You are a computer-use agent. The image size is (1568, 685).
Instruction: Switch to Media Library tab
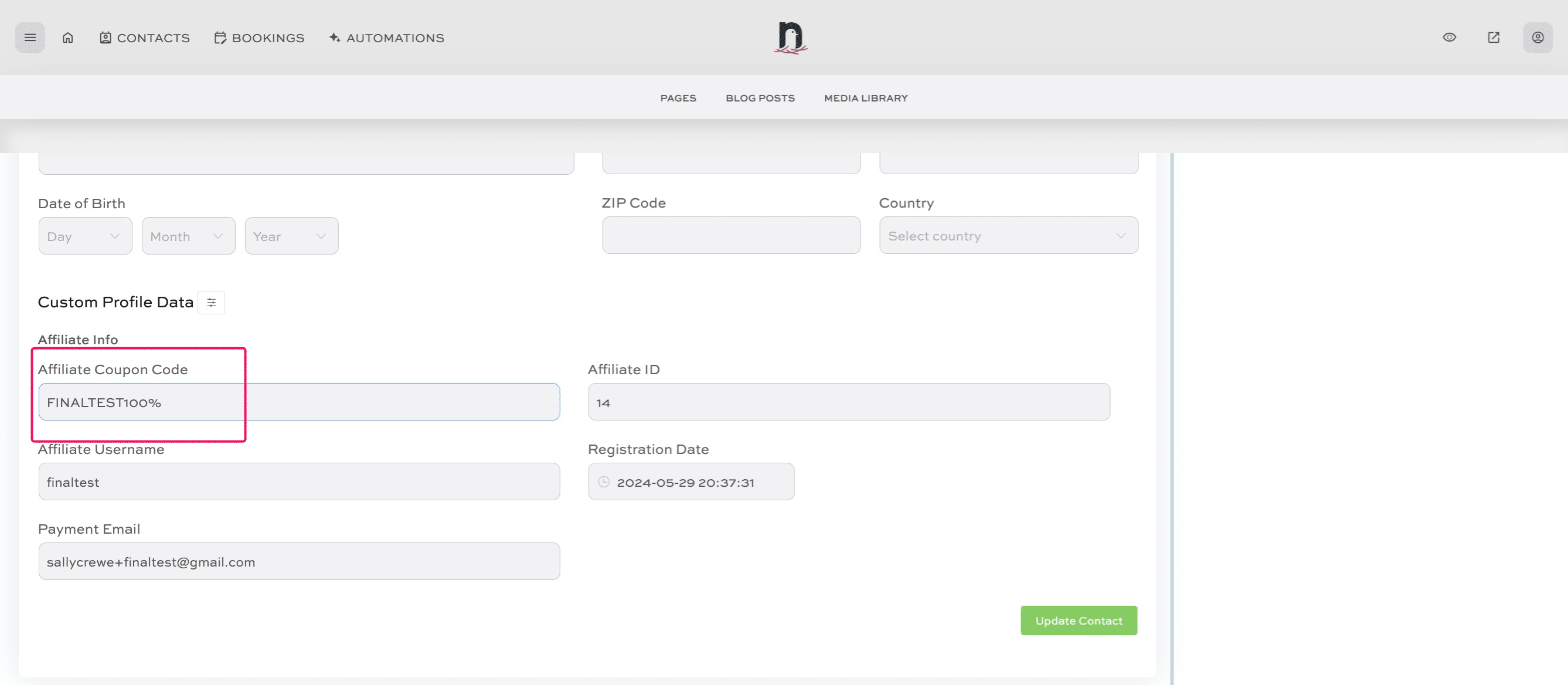pyautogui.click(x=865, y=98)
